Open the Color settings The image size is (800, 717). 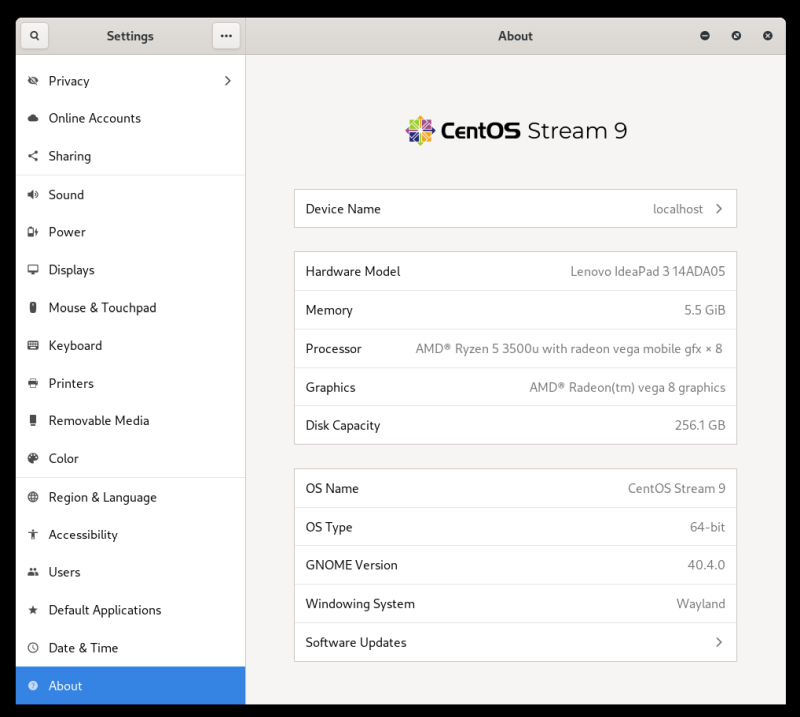pyautogui.click(x=131, y=458)
